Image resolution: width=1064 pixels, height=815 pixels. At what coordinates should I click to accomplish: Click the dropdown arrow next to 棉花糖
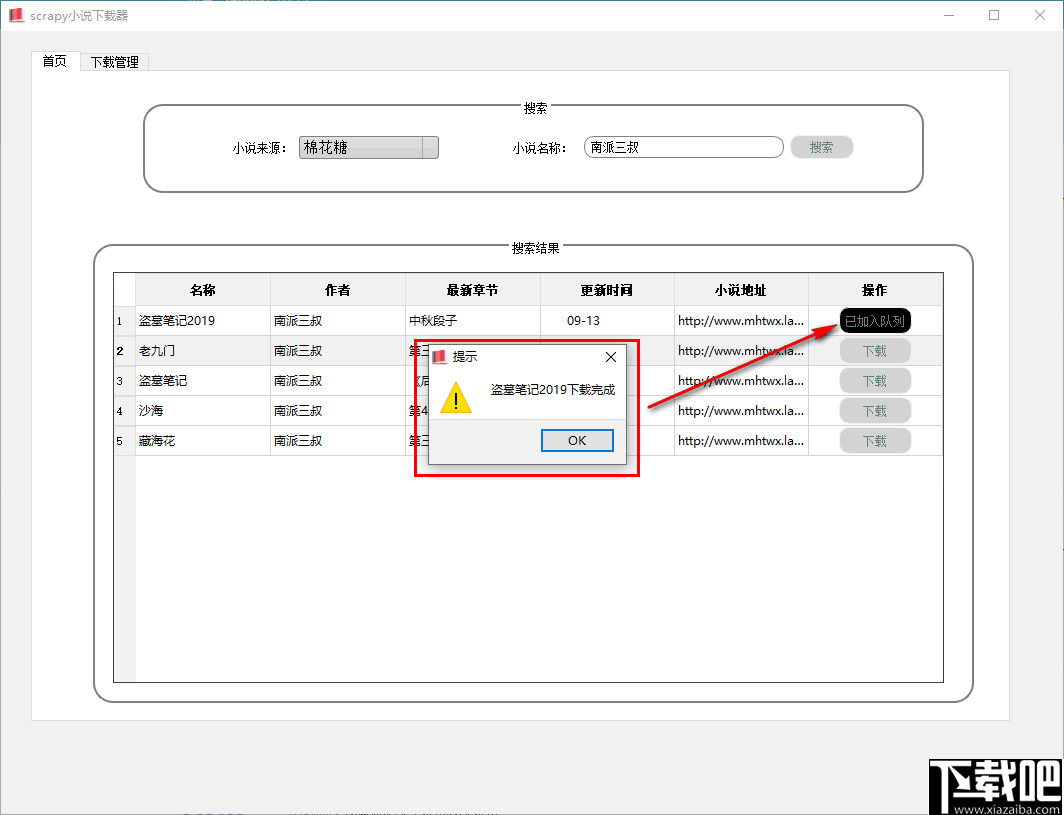[x=430, y=147]
